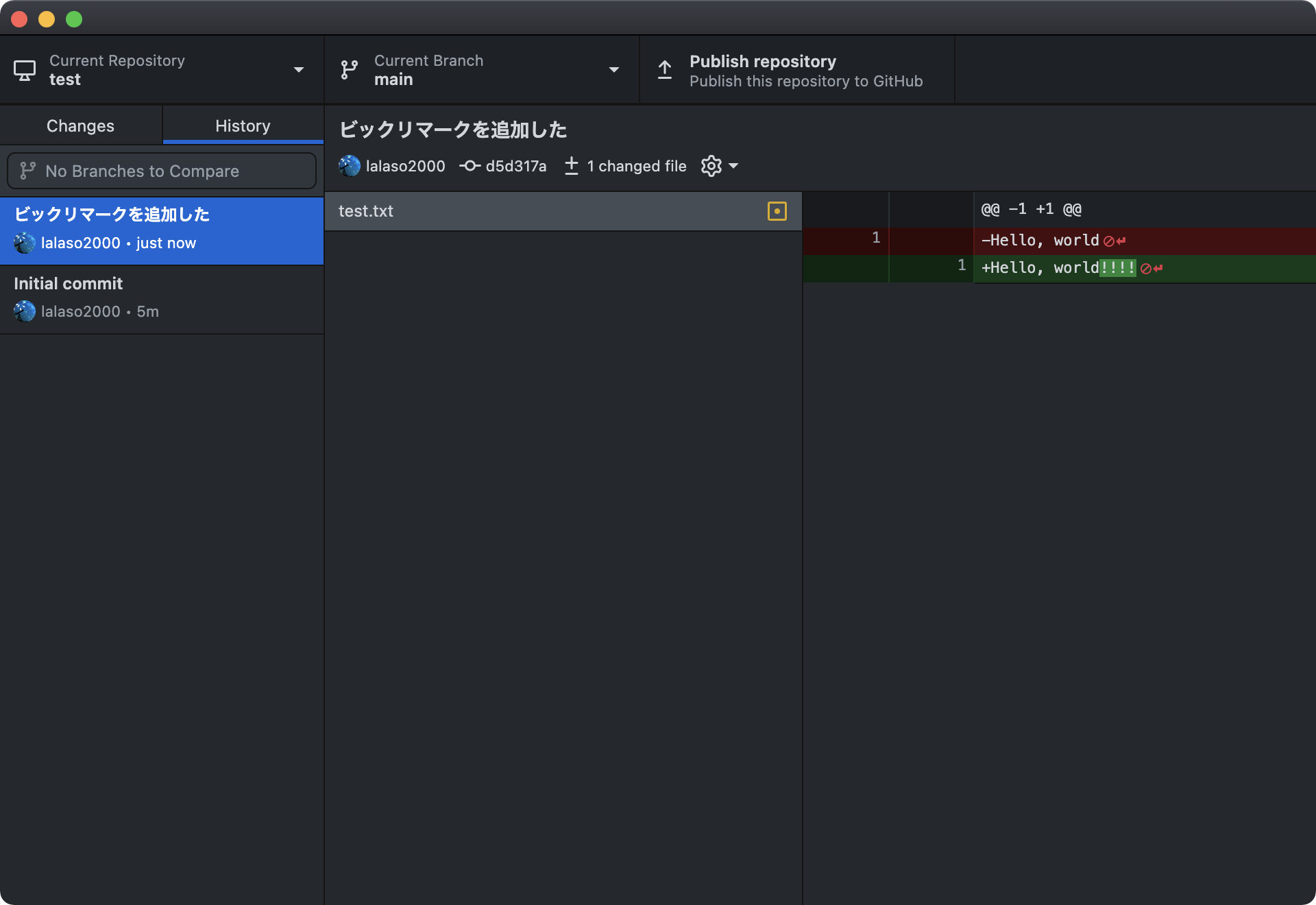Switch to the Changes tab
The height and width of the screenshot is (905, 1316).
(80, 126)
